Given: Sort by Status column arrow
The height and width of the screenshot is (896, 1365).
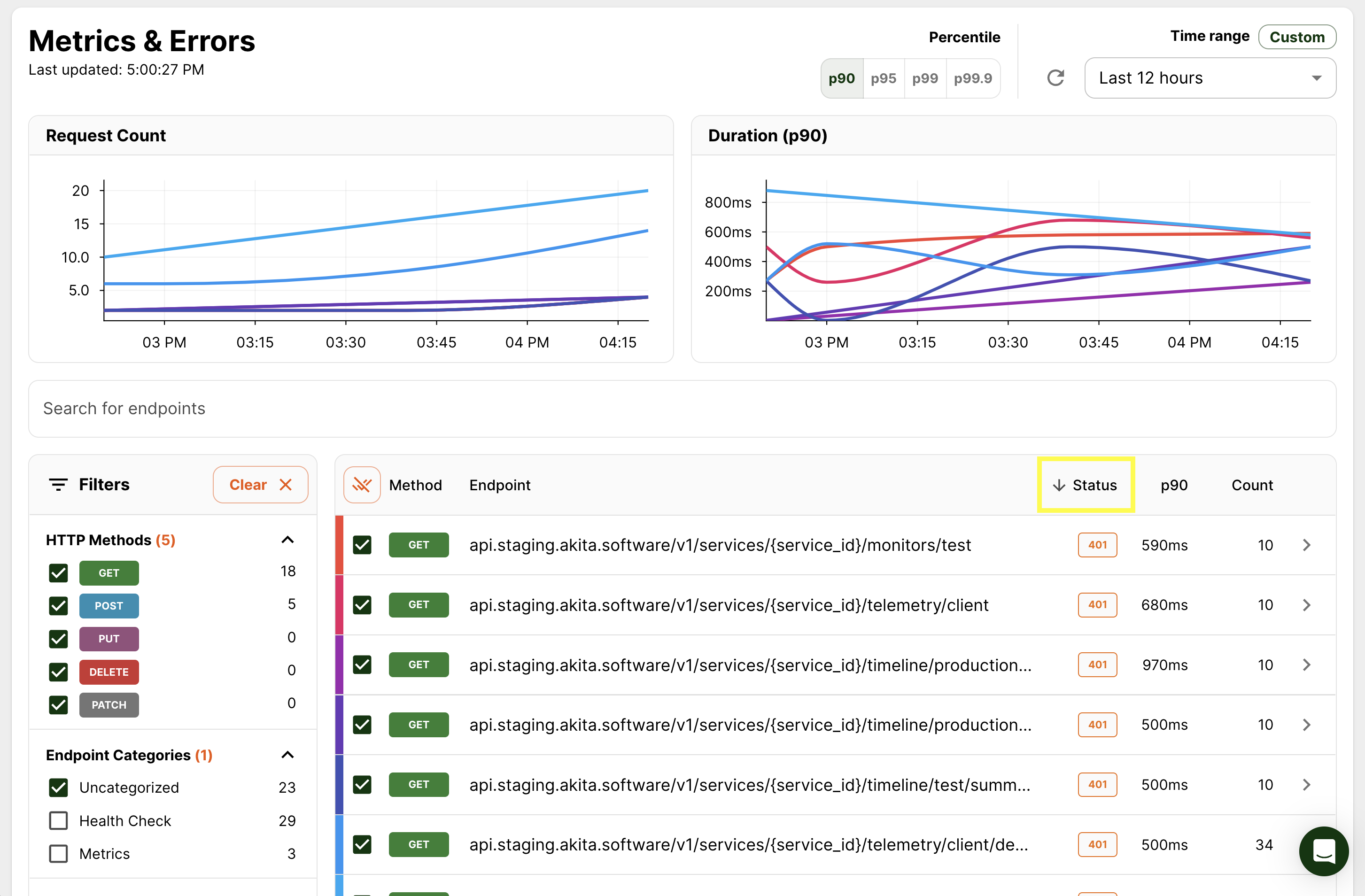Looking at the screenshot, I should [1059, 486].
